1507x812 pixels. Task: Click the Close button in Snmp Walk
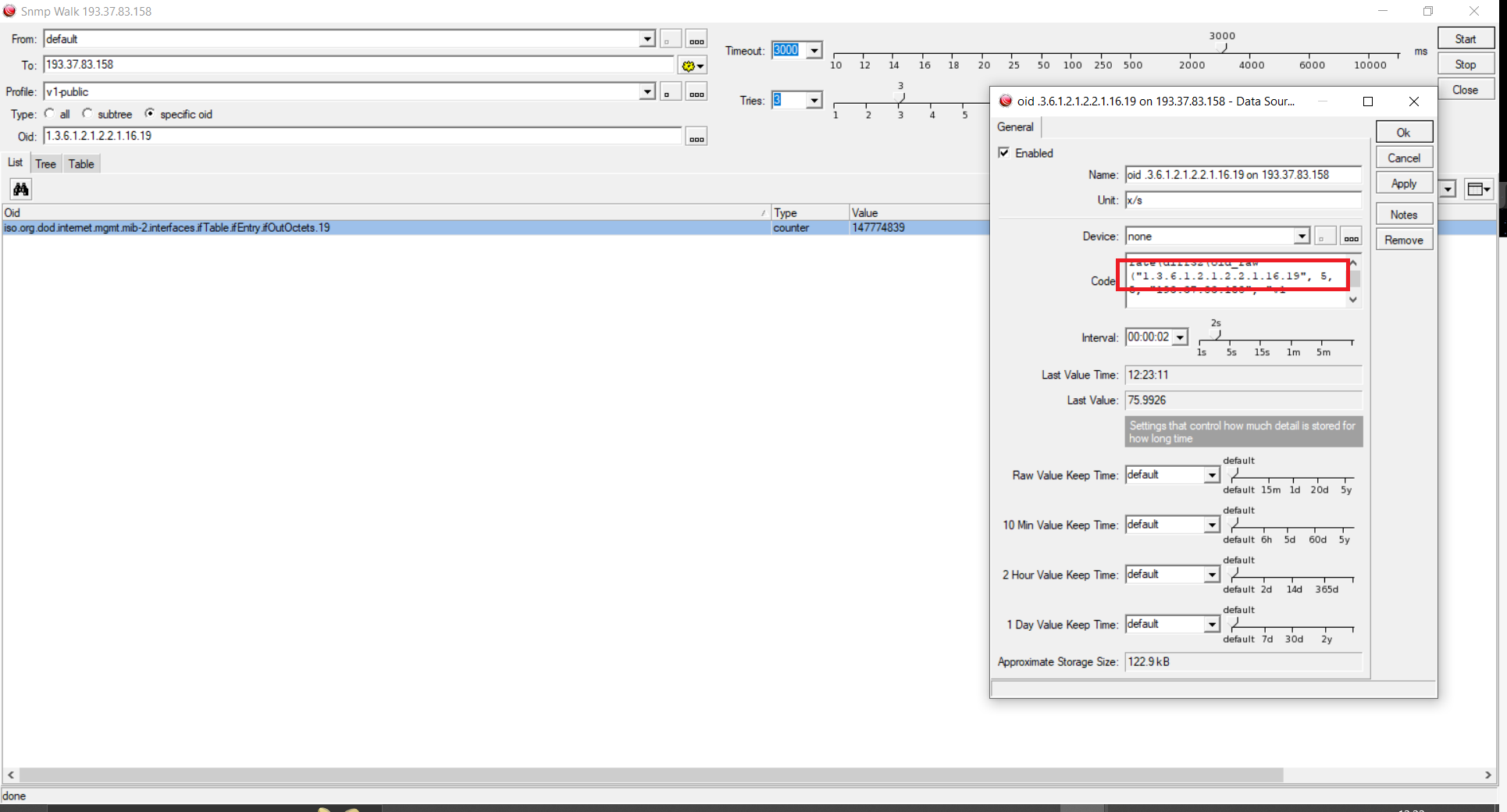1466,90
